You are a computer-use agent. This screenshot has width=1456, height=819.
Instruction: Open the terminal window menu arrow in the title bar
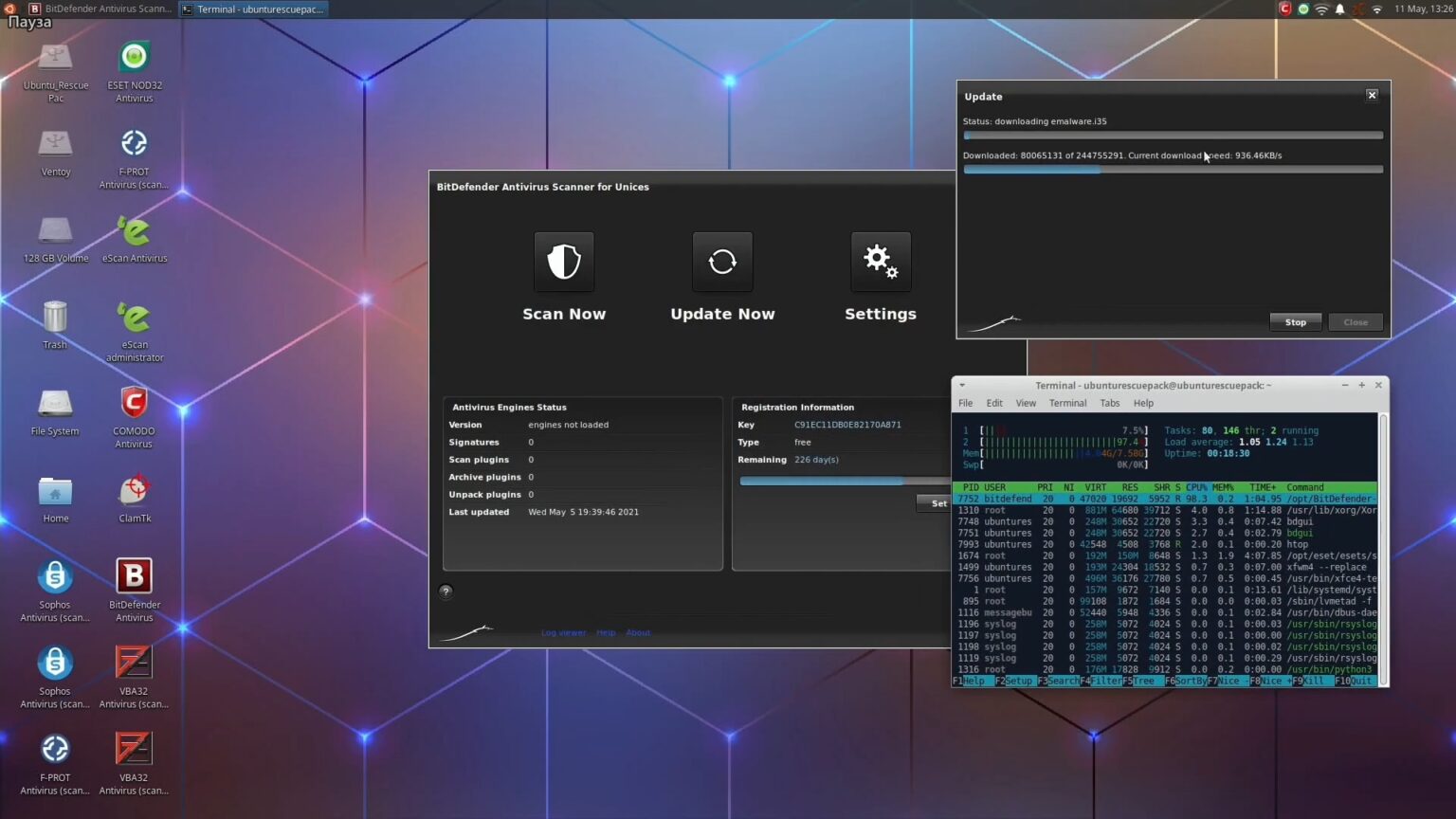coord(962,385)
